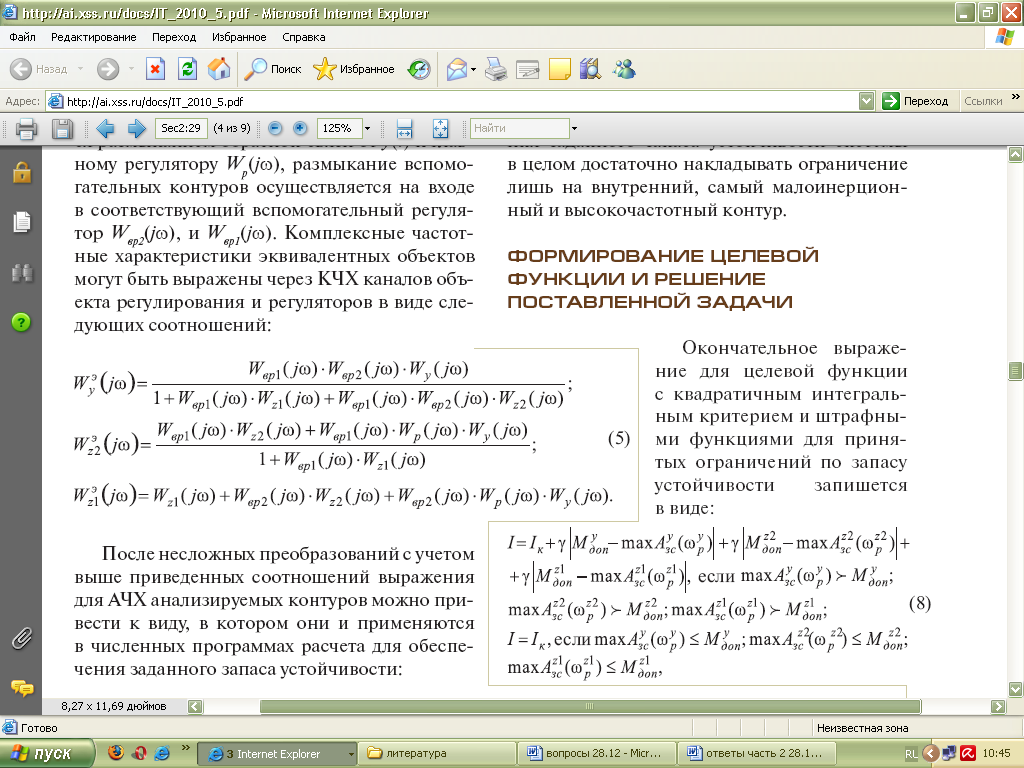
Task: Go to next PDF page blue arrow
Action: coord(136,129)
